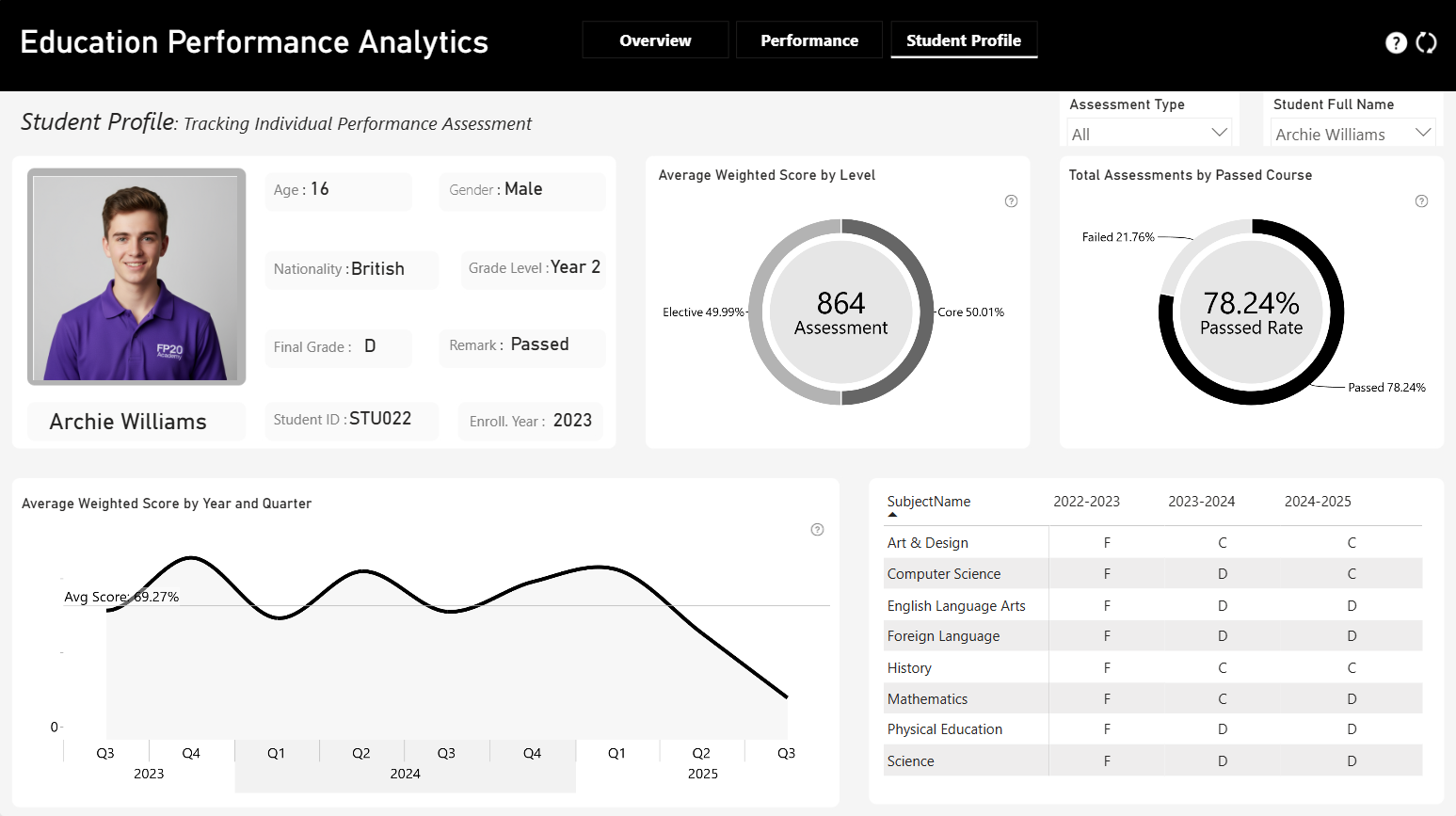Open the Student Full Name dropdown
This screenshot has width=1456, height=816.
(x=1352, y=133)
